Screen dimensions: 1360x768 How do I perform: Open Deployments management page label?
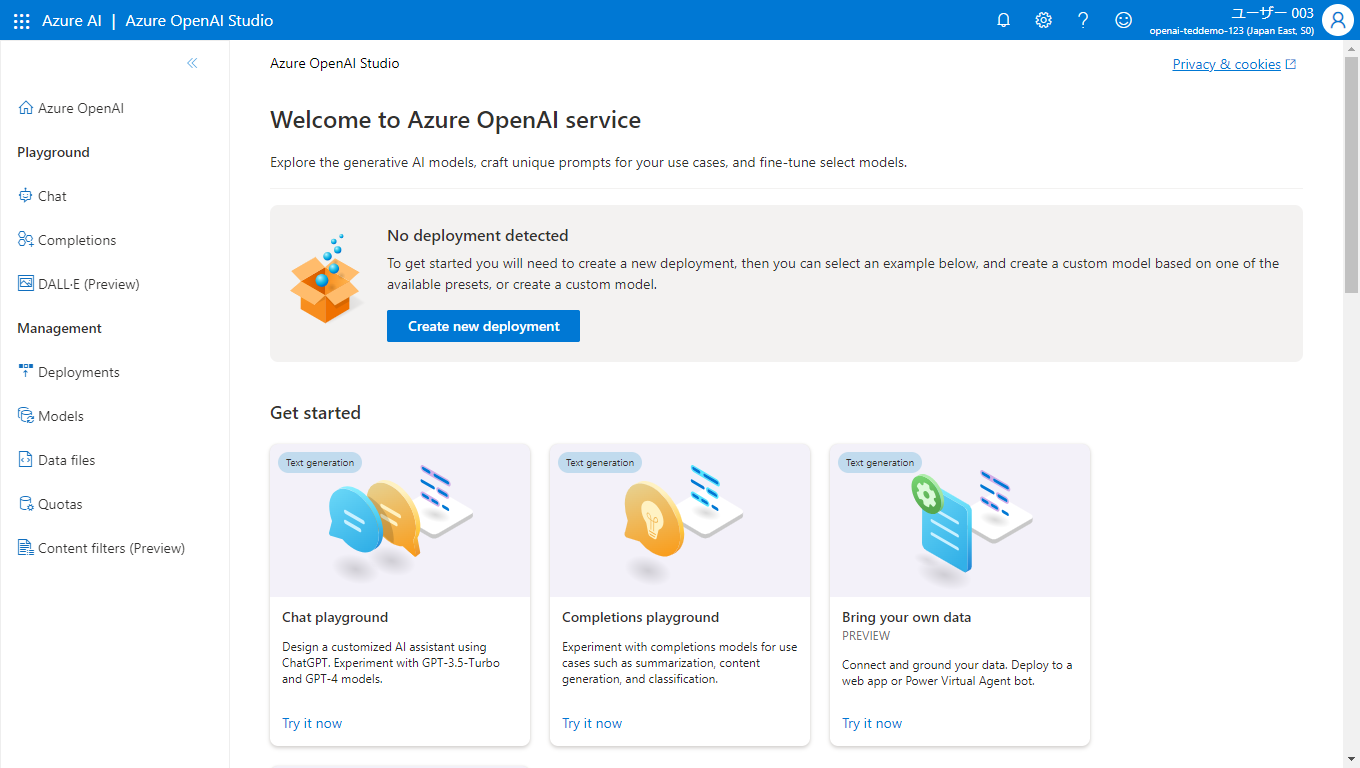79,372
